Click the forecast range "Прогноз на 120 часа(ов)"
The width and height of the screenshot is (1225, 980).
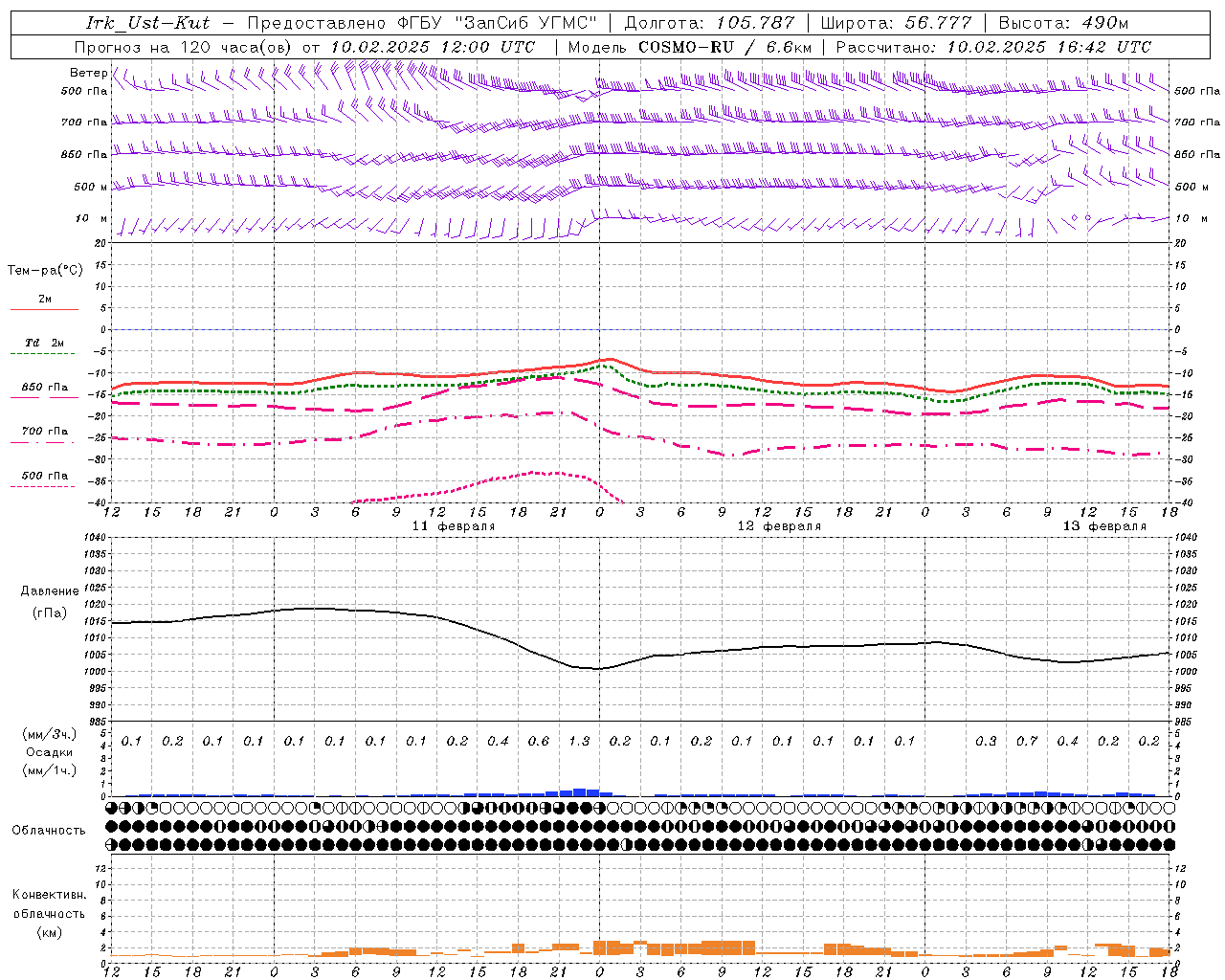[x=185, y=46]
